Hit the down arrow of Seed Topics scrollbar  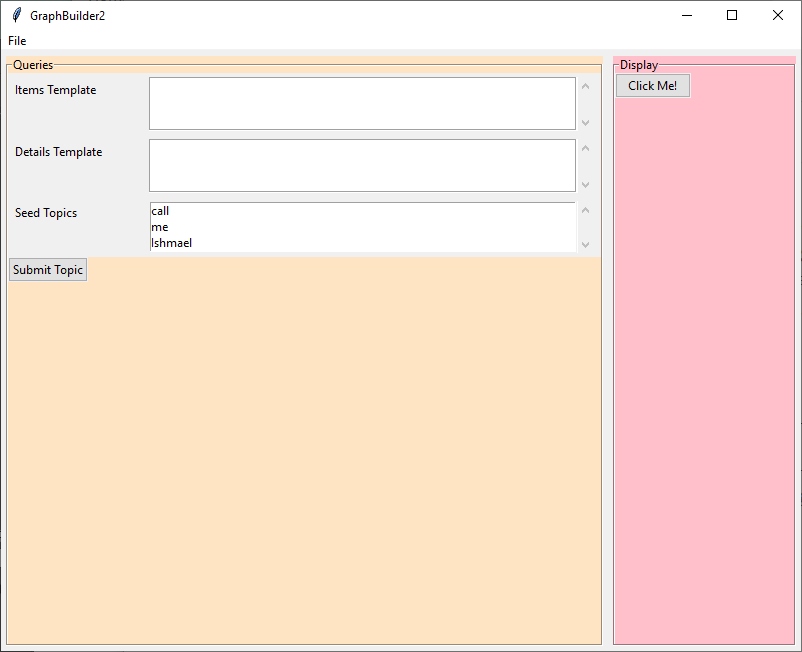pos(586,244)
